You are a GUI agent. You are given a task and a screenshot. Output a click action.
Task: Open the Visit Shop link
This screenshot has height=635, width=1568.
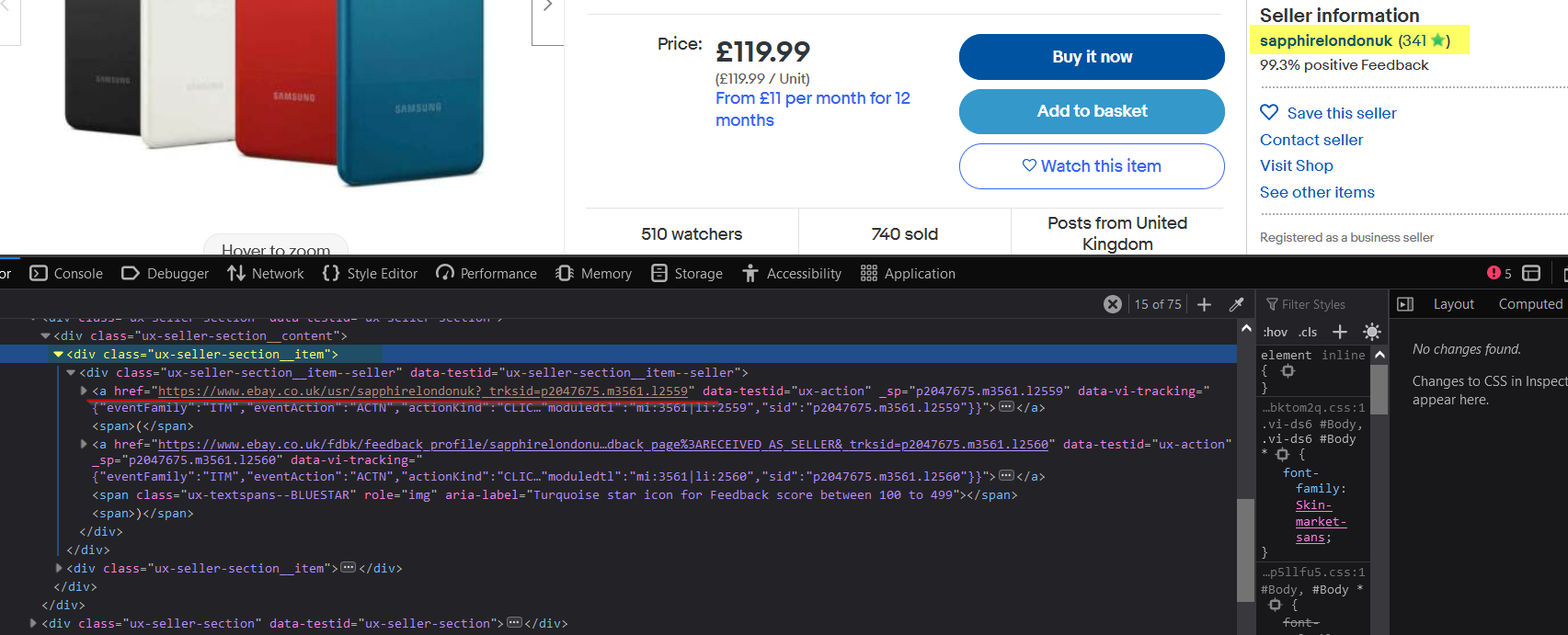click(x=1297, y=165)
